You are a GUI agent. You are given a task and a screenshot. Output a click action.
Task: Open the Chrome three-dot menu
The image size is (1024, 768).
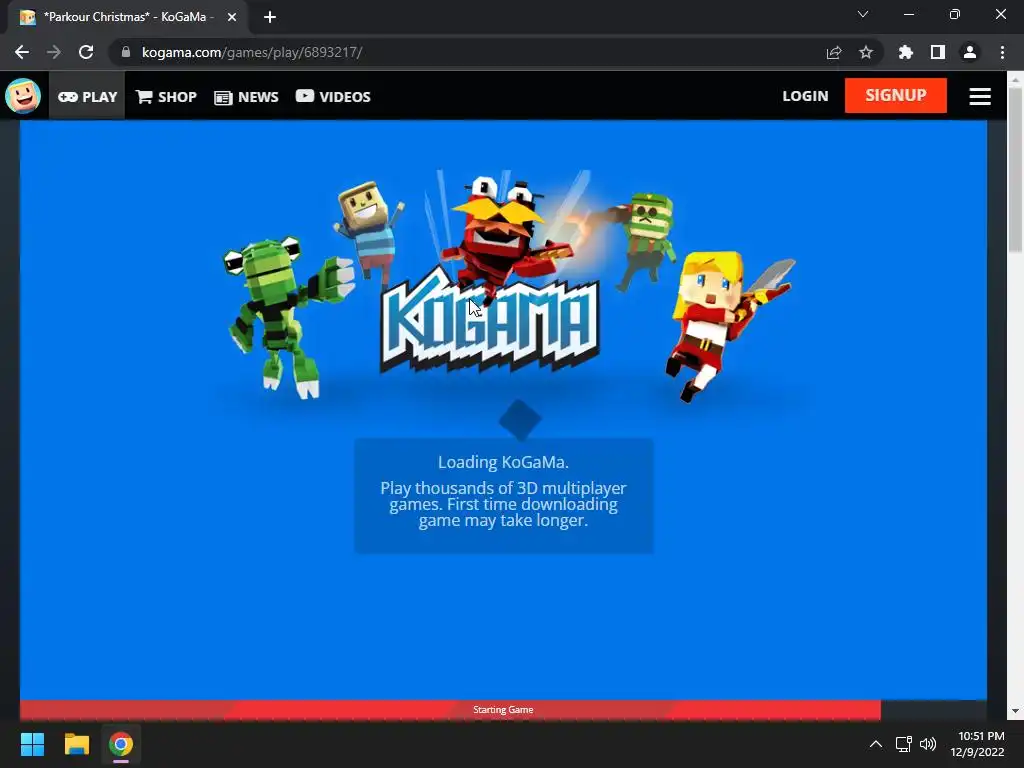pos(1002,52)
